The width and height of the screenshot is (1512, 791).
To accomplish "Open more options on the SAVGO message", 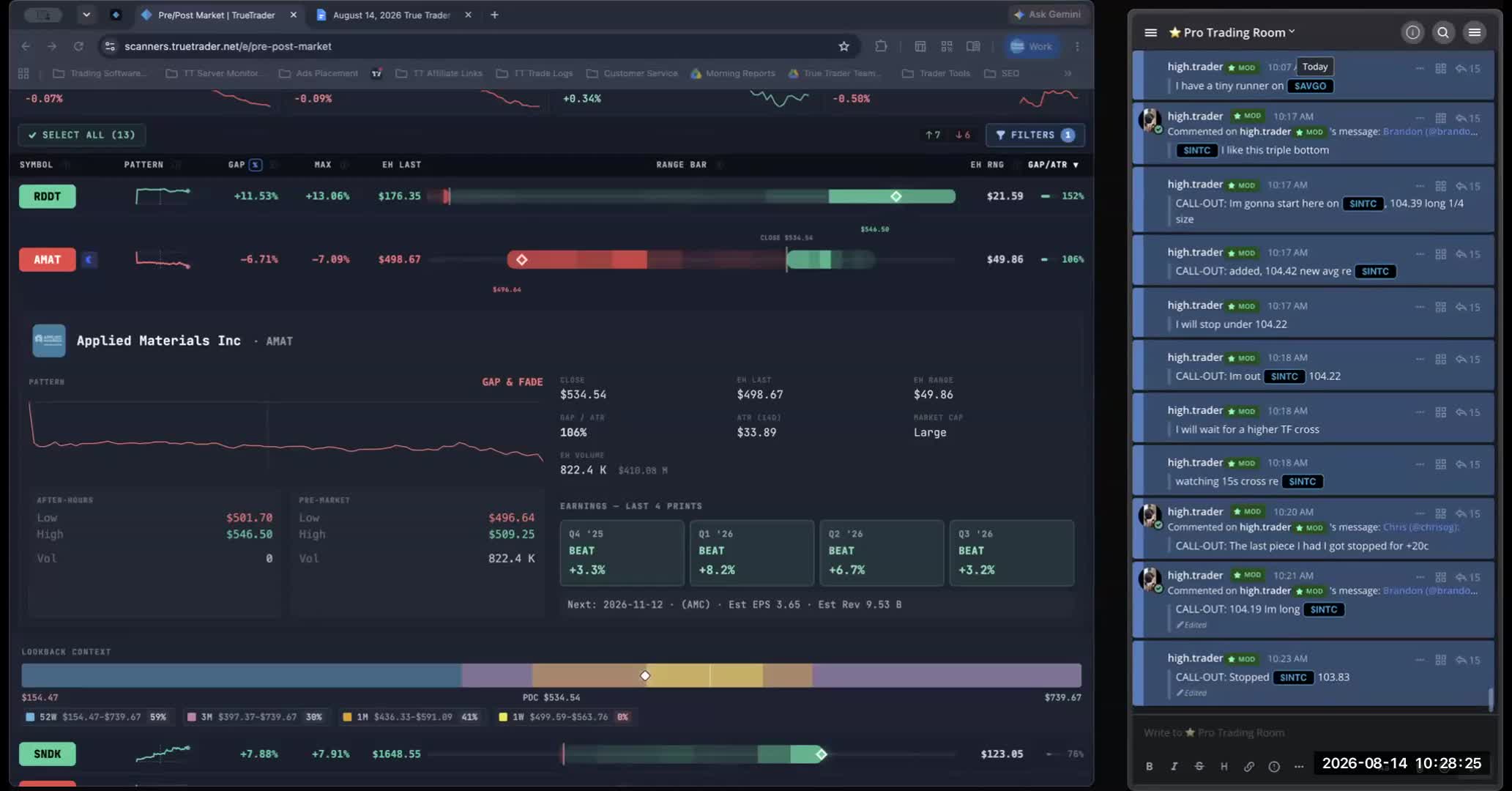I will [1420, 68].
